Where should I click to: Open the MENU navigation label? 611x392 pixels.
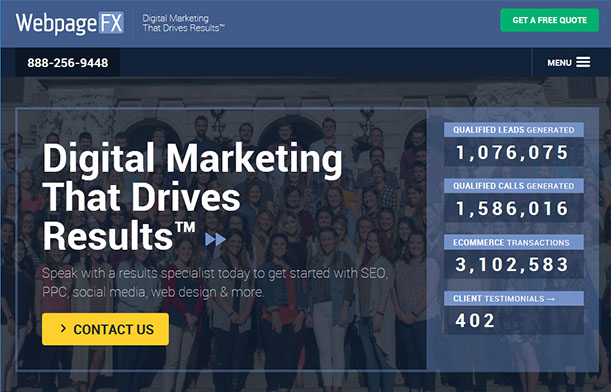point(559,63)
